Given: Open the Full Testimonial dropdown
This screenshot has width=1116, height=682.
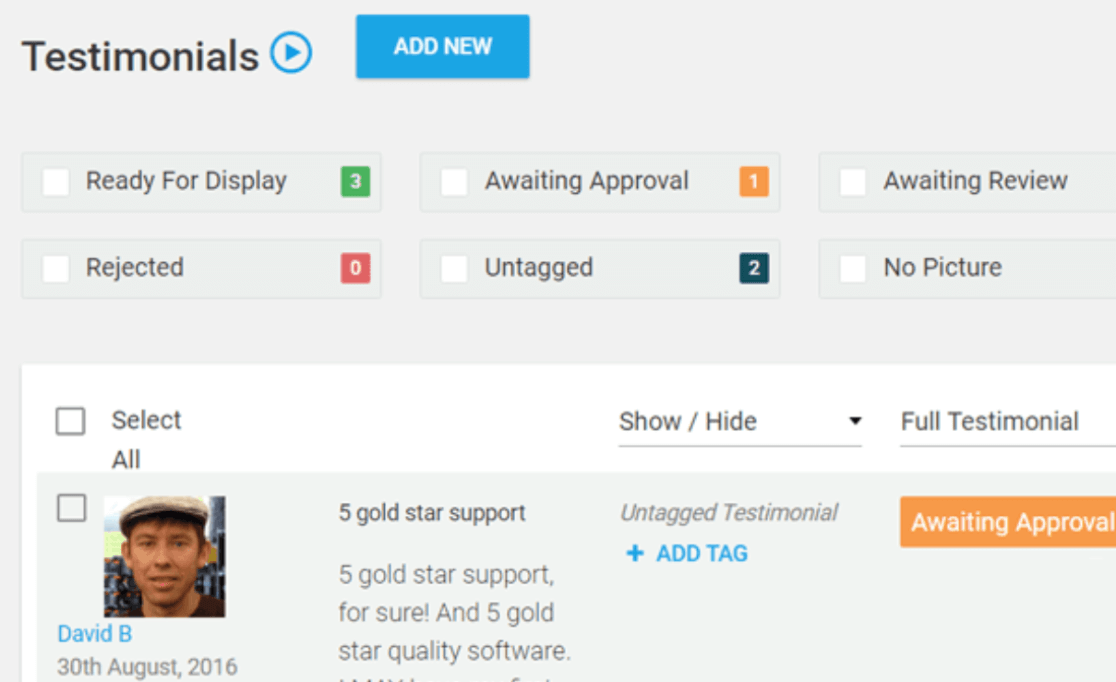Looking at the screenshot, I should click(1005, 422).
